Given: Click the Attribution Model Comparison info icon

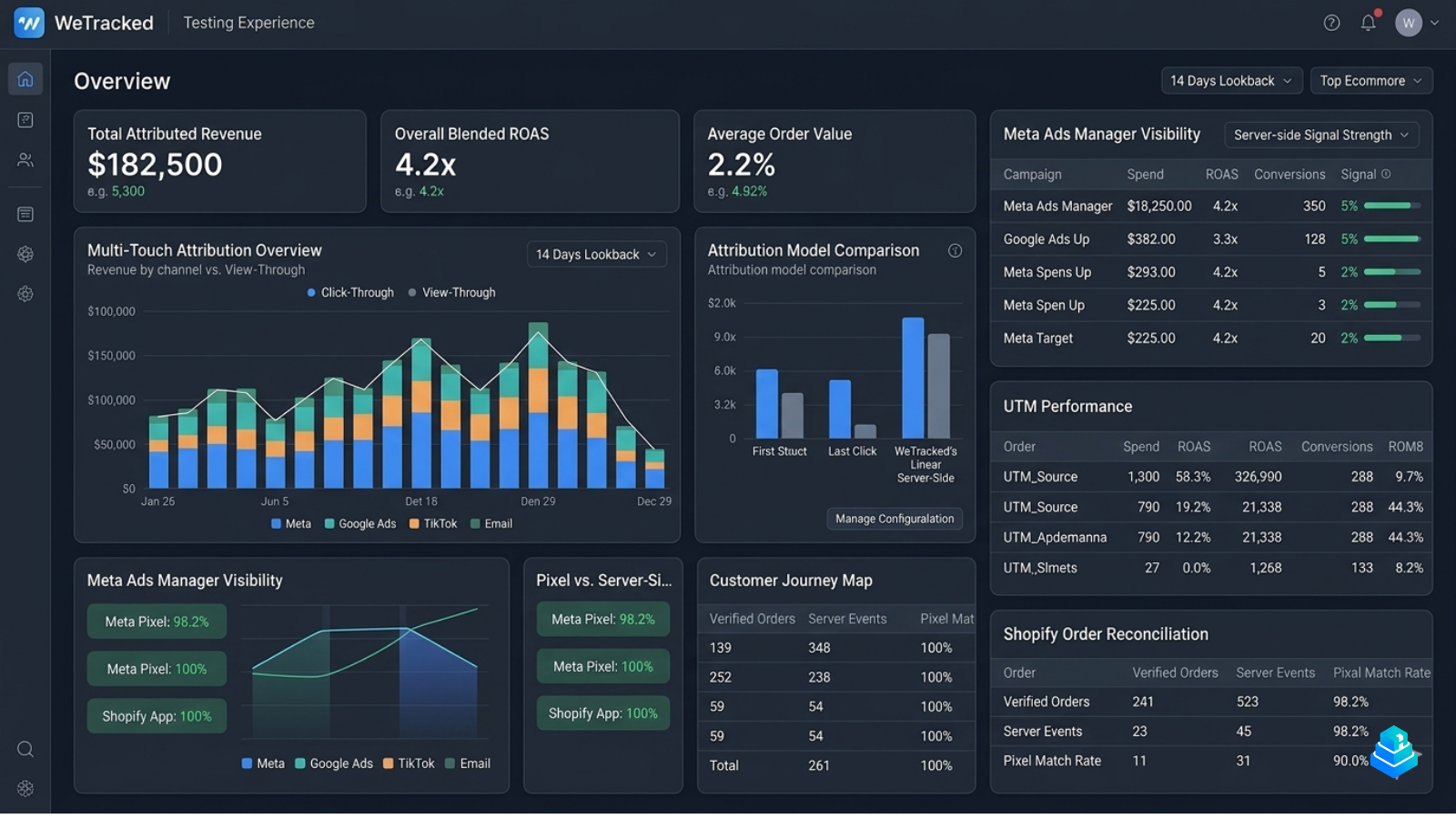Looking at the screenshot, I should tap(955, 250).
